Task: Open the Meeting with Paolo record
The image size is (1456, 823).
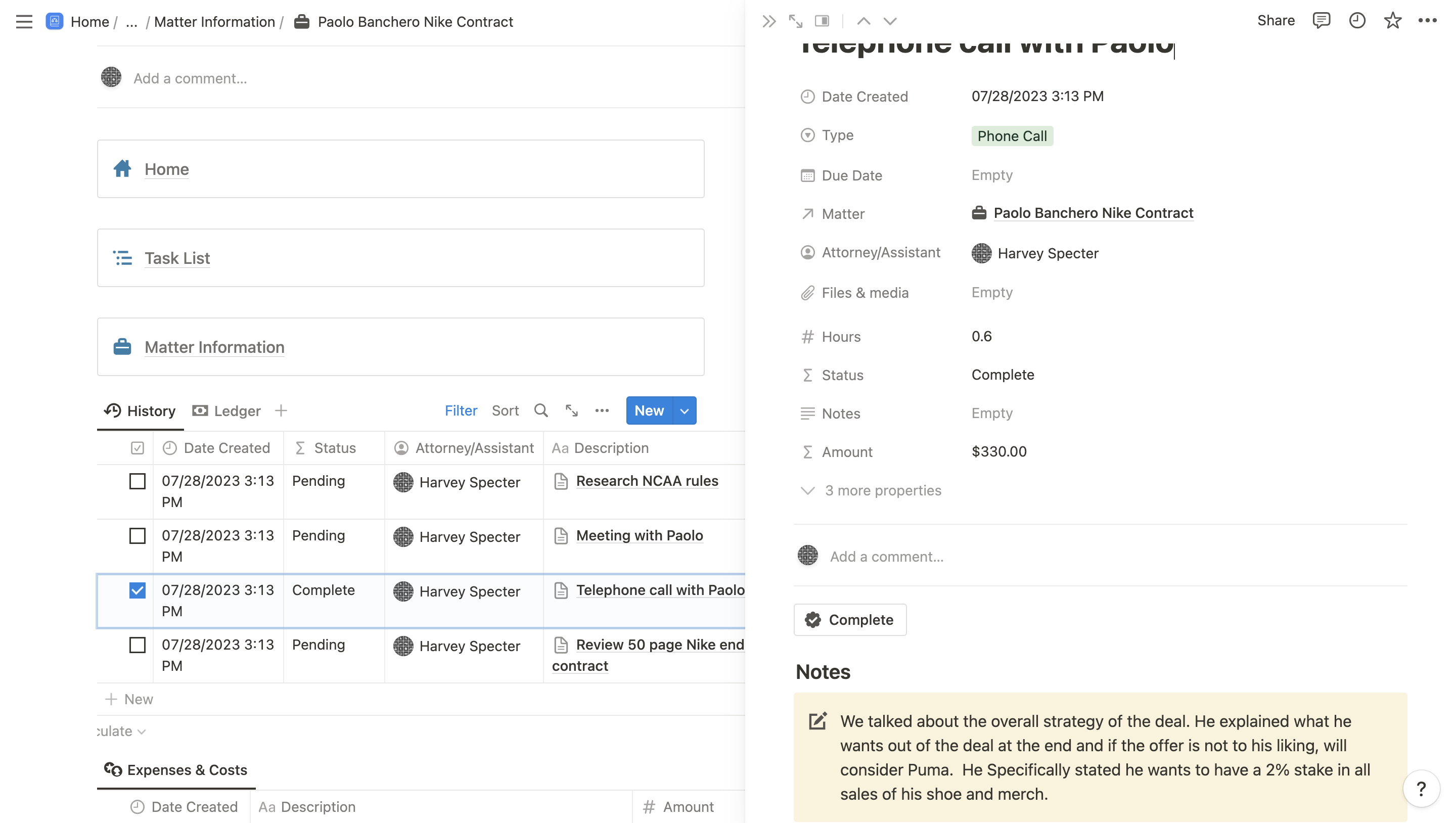Action: click(639, 535)
